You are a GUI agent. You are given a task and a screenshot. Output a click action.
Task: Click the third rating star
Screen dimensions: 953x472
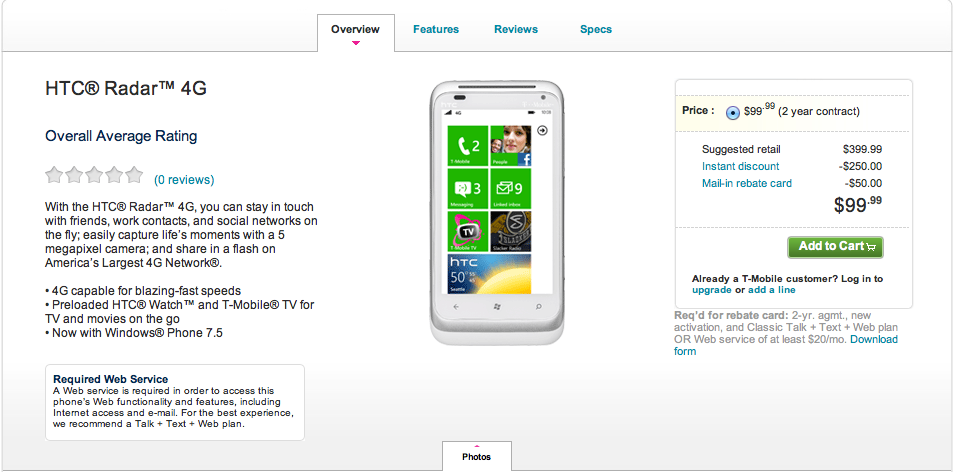(x=94, y=175)
